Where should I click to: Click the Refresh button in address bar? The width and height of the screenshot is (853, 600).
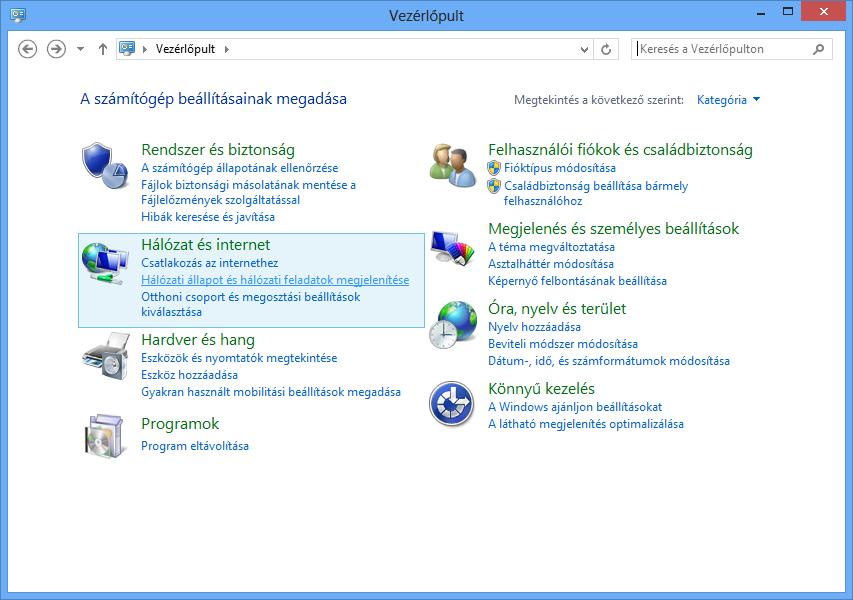tap(605, 50)
